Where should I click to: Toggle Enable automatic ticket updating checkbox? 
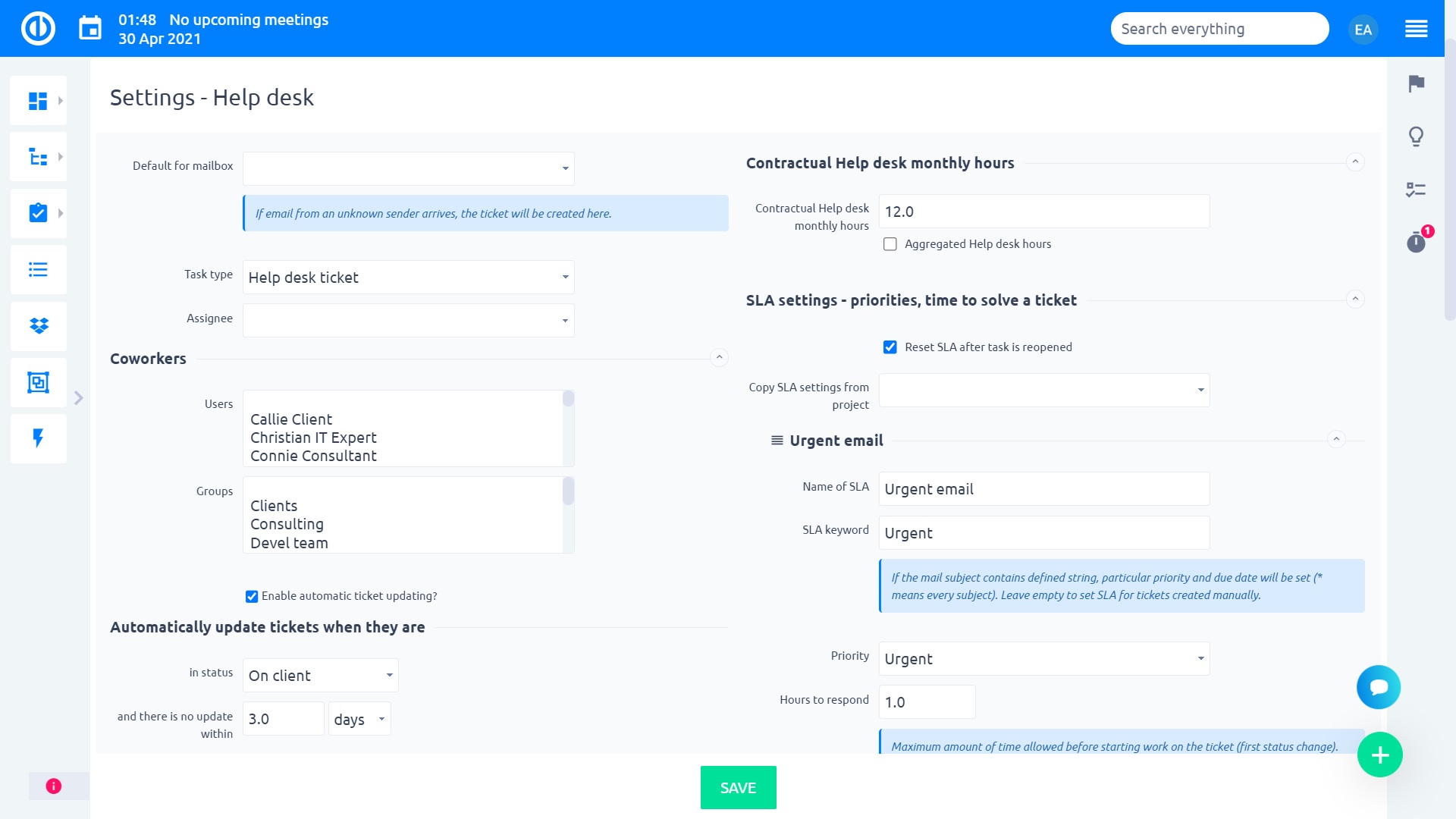click(x=253, y=596)
